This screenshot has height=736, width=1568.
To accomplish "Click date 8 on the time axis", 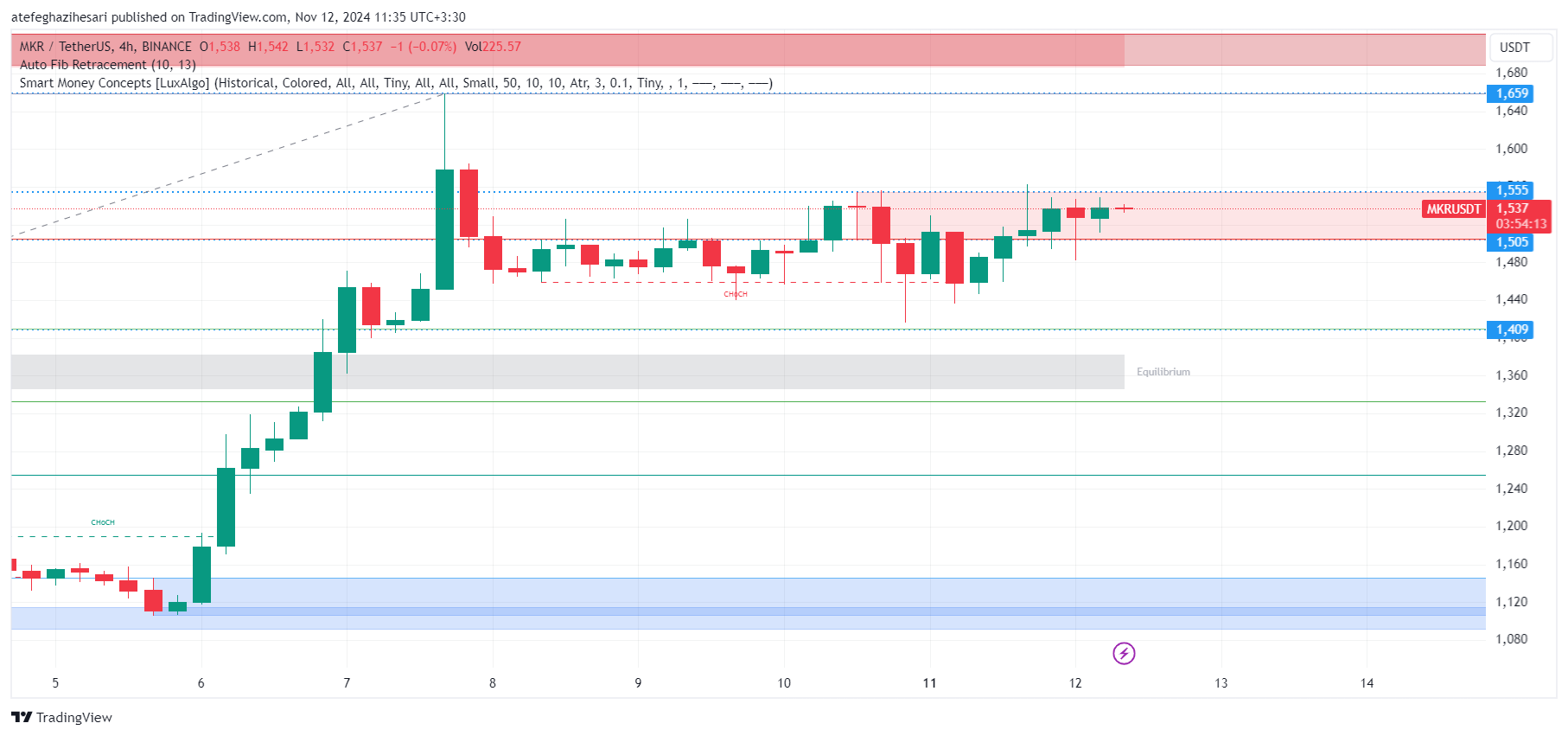I will (x=493, y=683).
